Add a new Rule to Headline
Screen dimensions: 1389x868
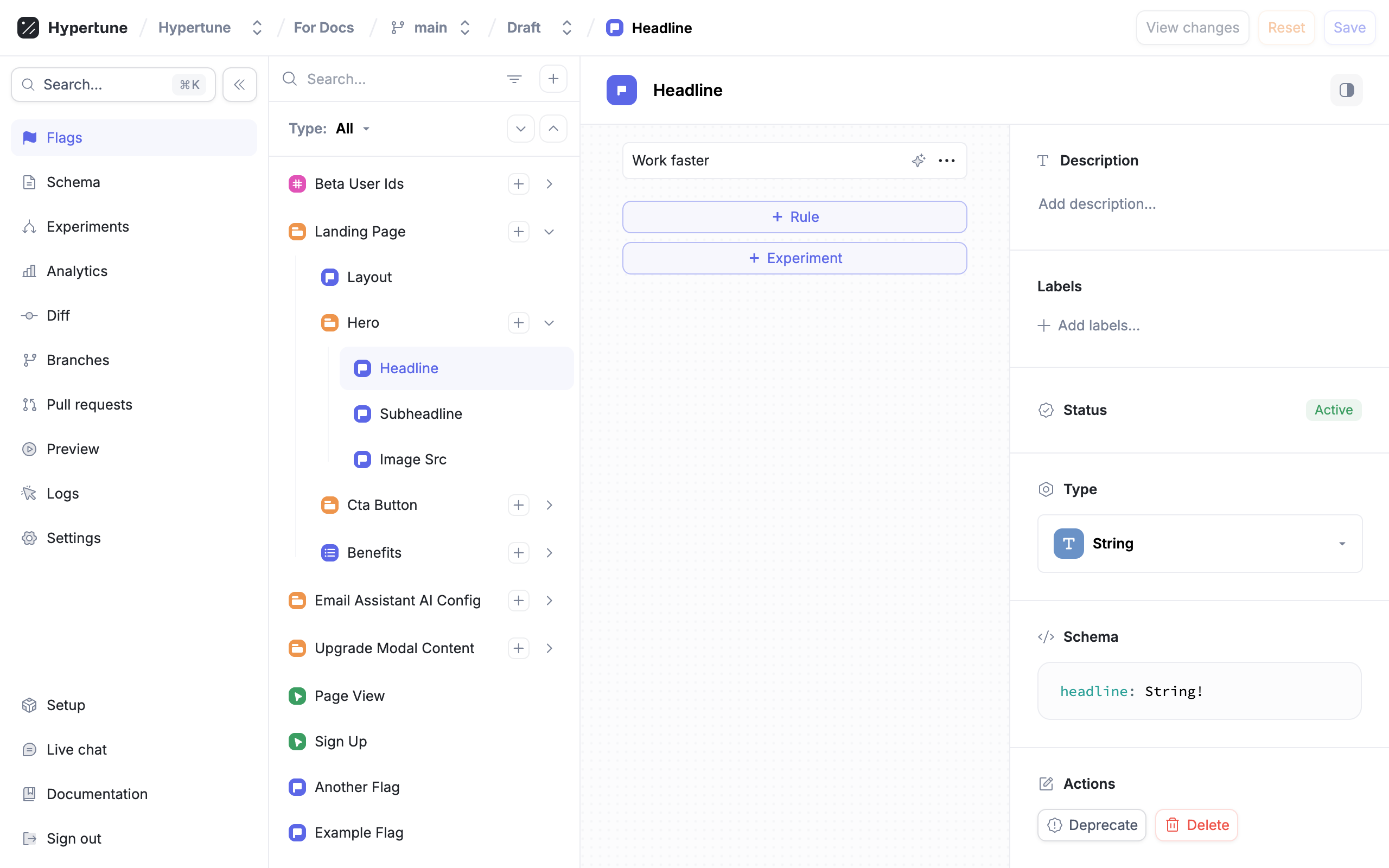tap(794, 217)
